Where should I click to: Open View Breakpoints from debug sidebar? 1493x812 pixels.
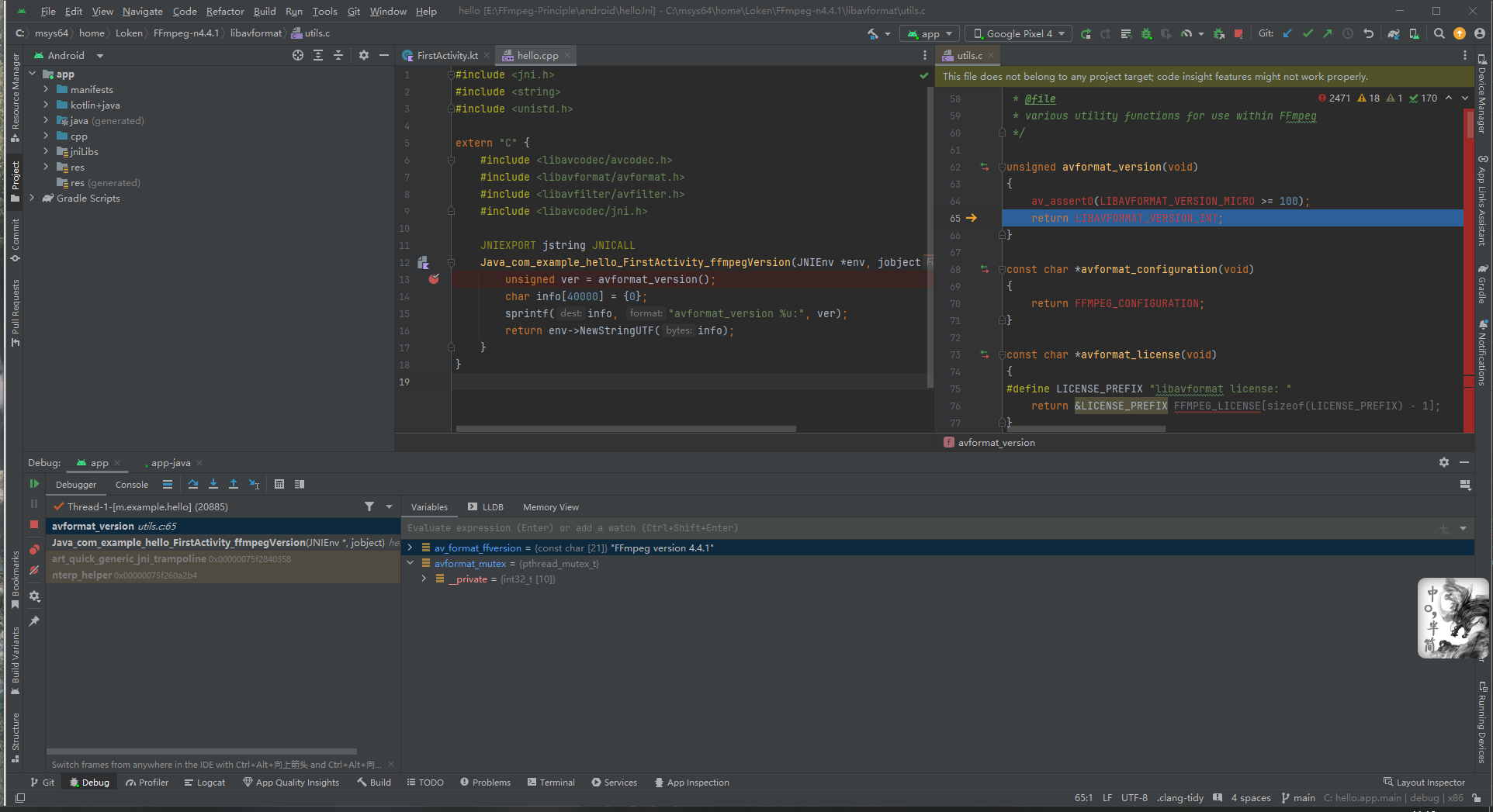[x=34, y=550]
